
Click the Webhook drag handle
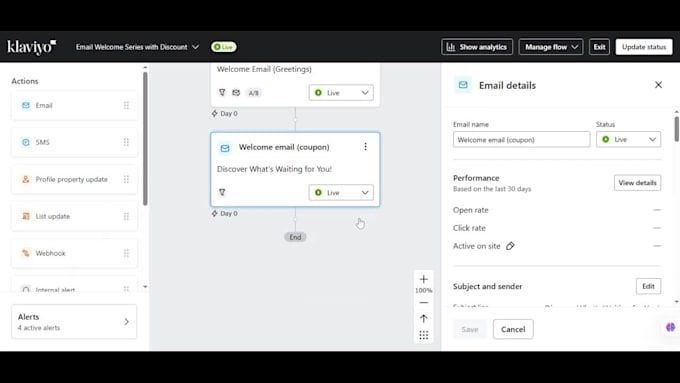coord(126,253)
